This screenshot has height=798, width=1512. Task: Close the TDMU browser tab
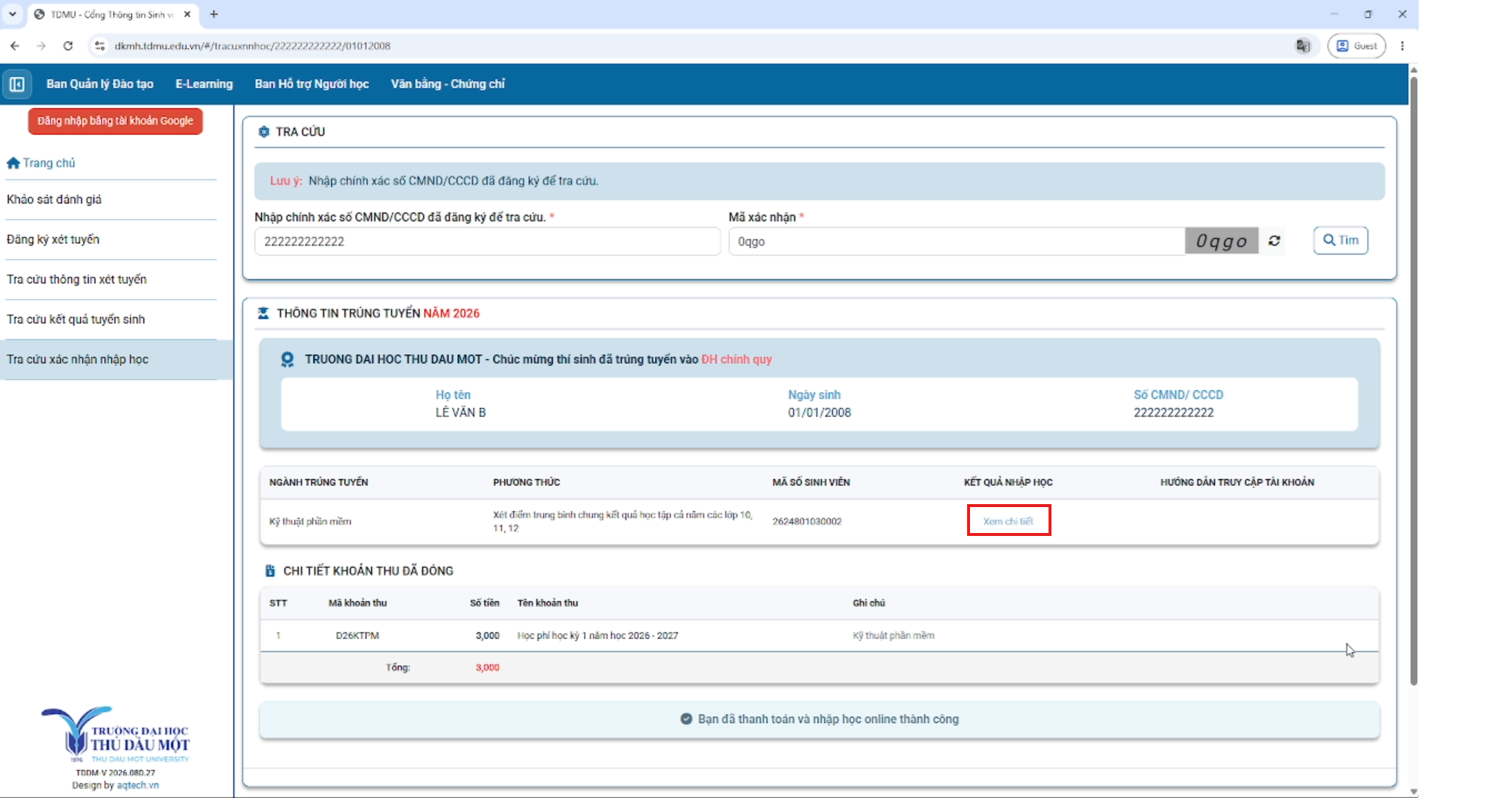[187, 14]
